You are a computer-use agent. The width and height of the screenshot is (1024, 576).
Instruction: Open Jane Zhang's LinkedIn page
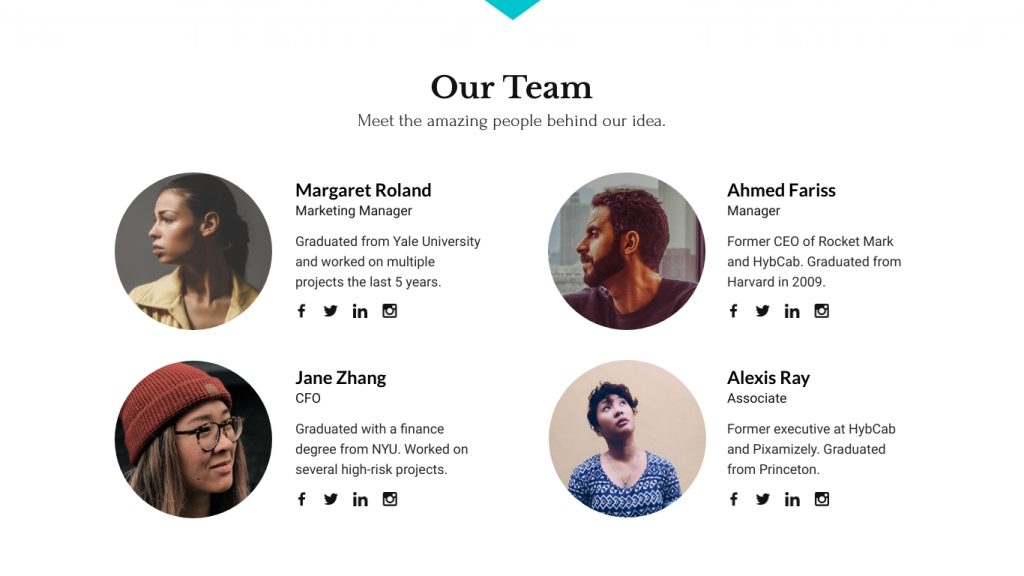(360, 499)
